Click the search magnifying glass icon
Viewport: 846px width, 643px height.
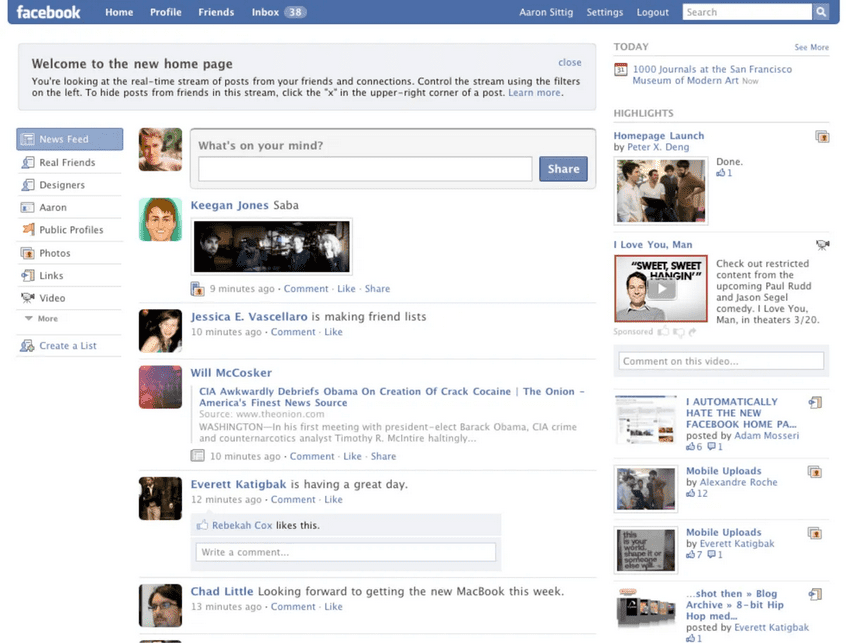click(821, 12)
